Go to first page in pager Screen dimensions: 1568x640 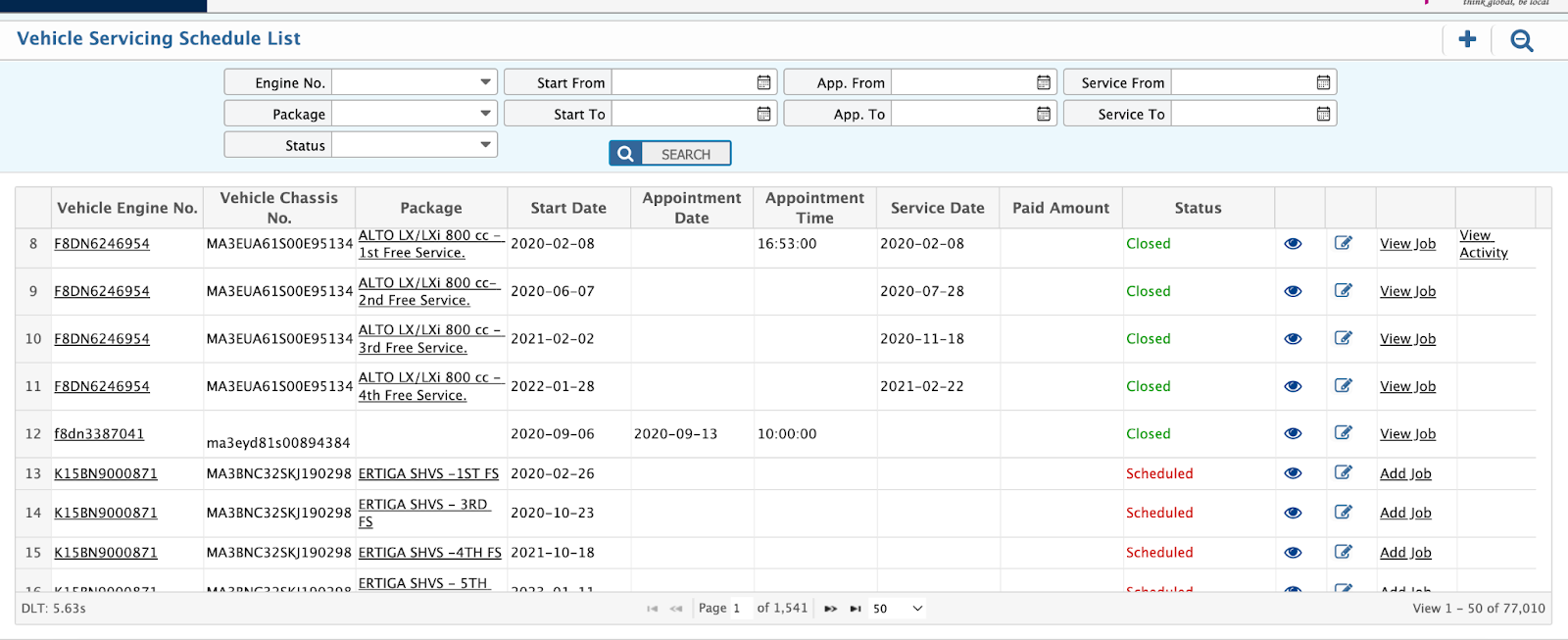click(652, 609)
